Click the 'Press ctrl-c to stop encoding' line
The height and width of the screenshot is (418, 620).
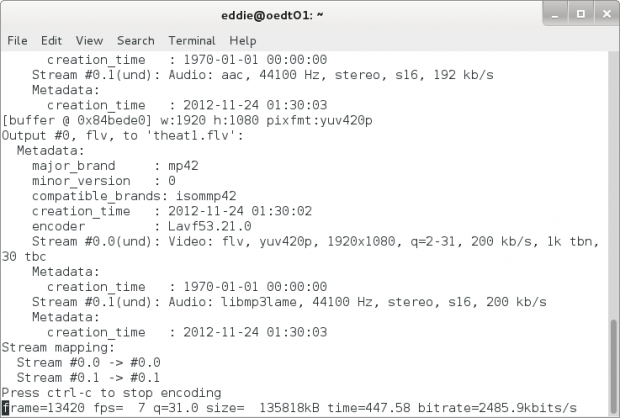pyautogui.click(x=111, y=393)
